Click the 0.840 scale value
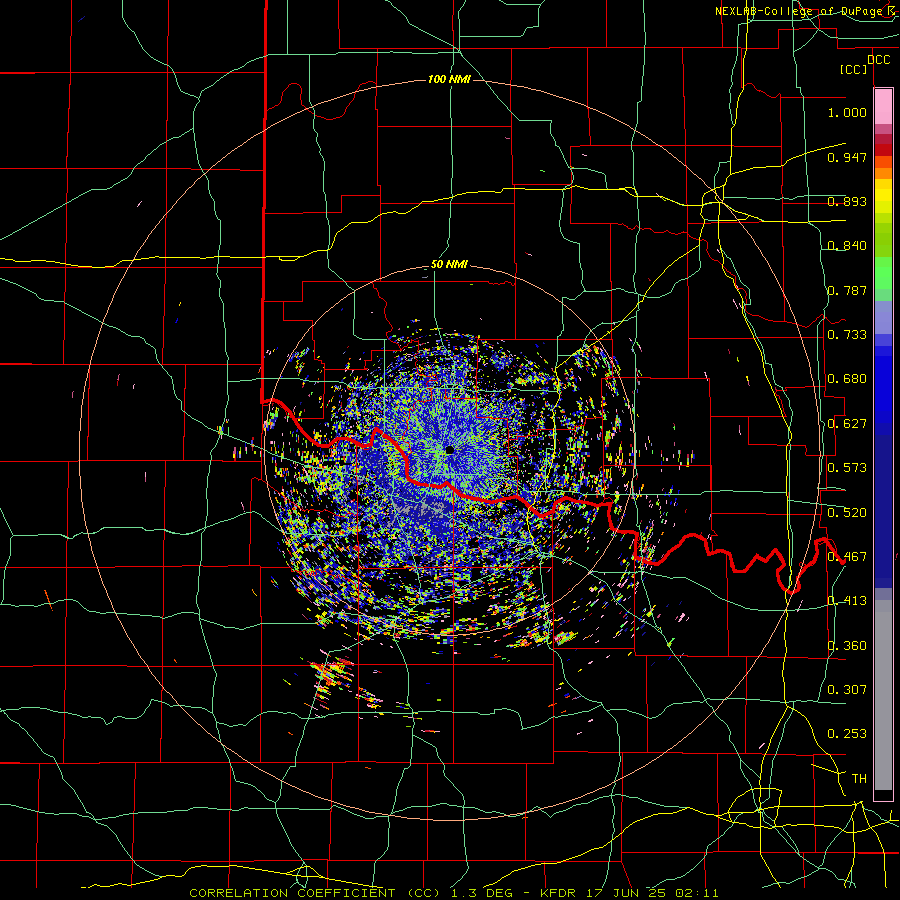The height and width of the screenshot is (900, 900). point(847,246)
